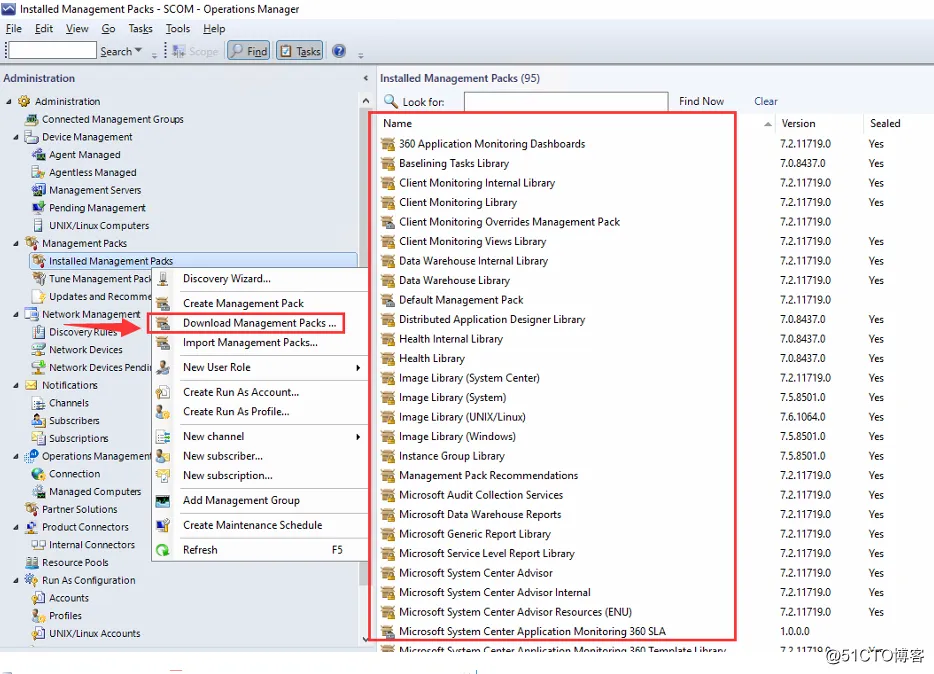Click the UNIX/Linux Computers tree icon

38,226
